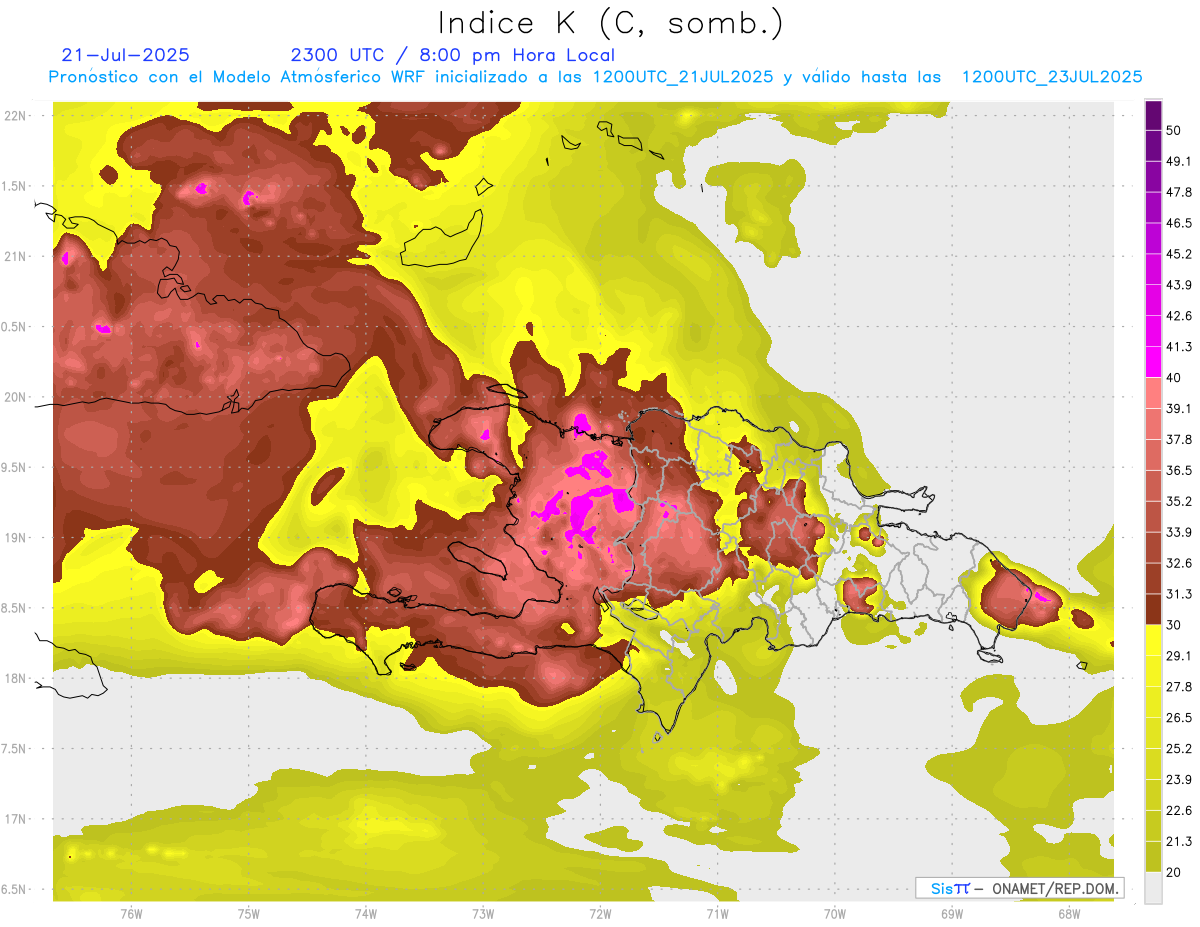
Task: Pick the olive swatch between 20 and 21.3
Action: point(1153,856)
